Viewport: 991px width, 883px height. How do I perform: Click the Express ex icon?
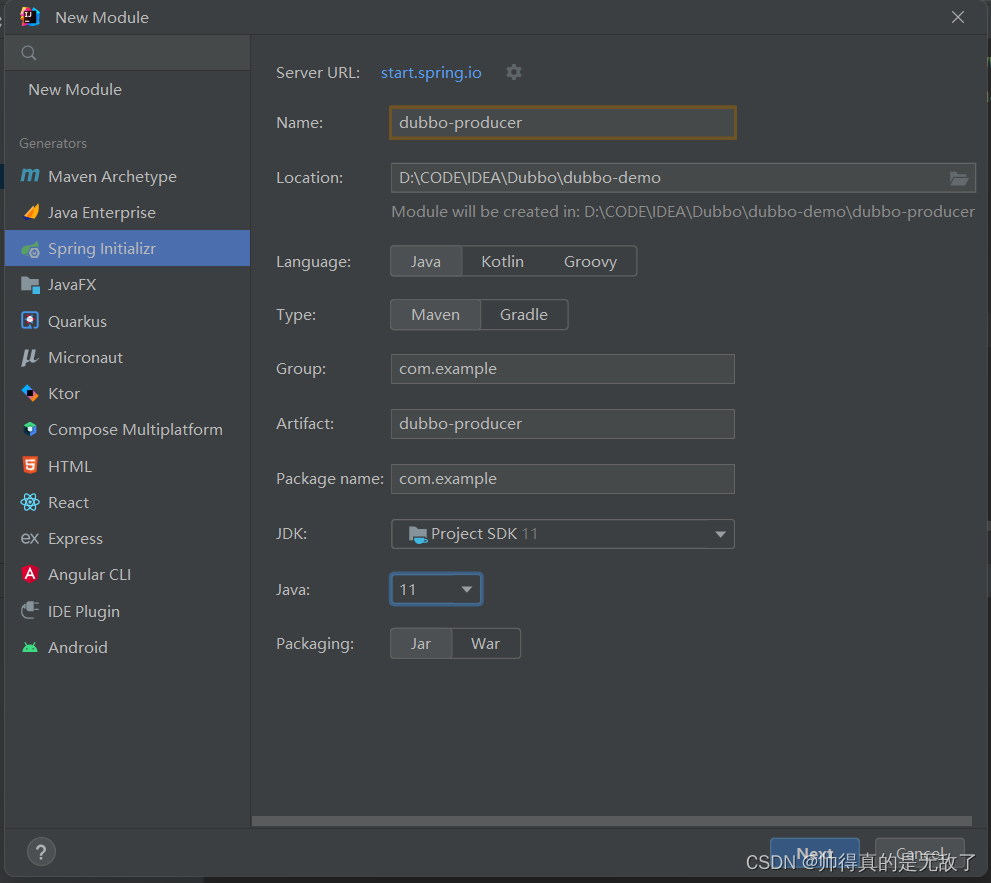coord(30,539)
